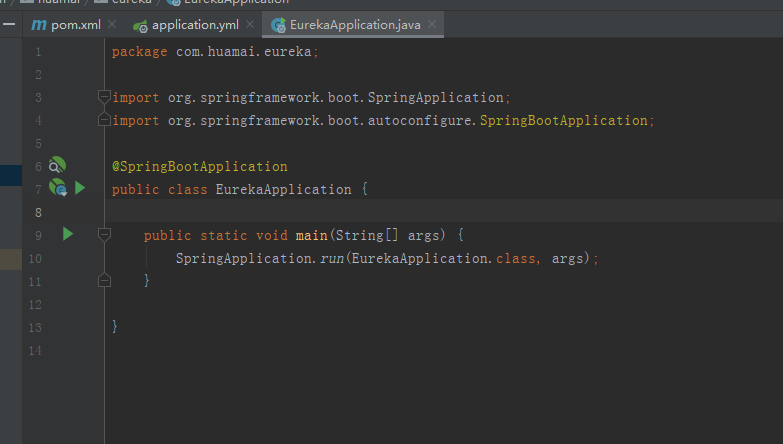Image resolution: width=783 pixels, height=444 pixels.
Task: Click the method fold end marker on line 11
Action: 104,281
